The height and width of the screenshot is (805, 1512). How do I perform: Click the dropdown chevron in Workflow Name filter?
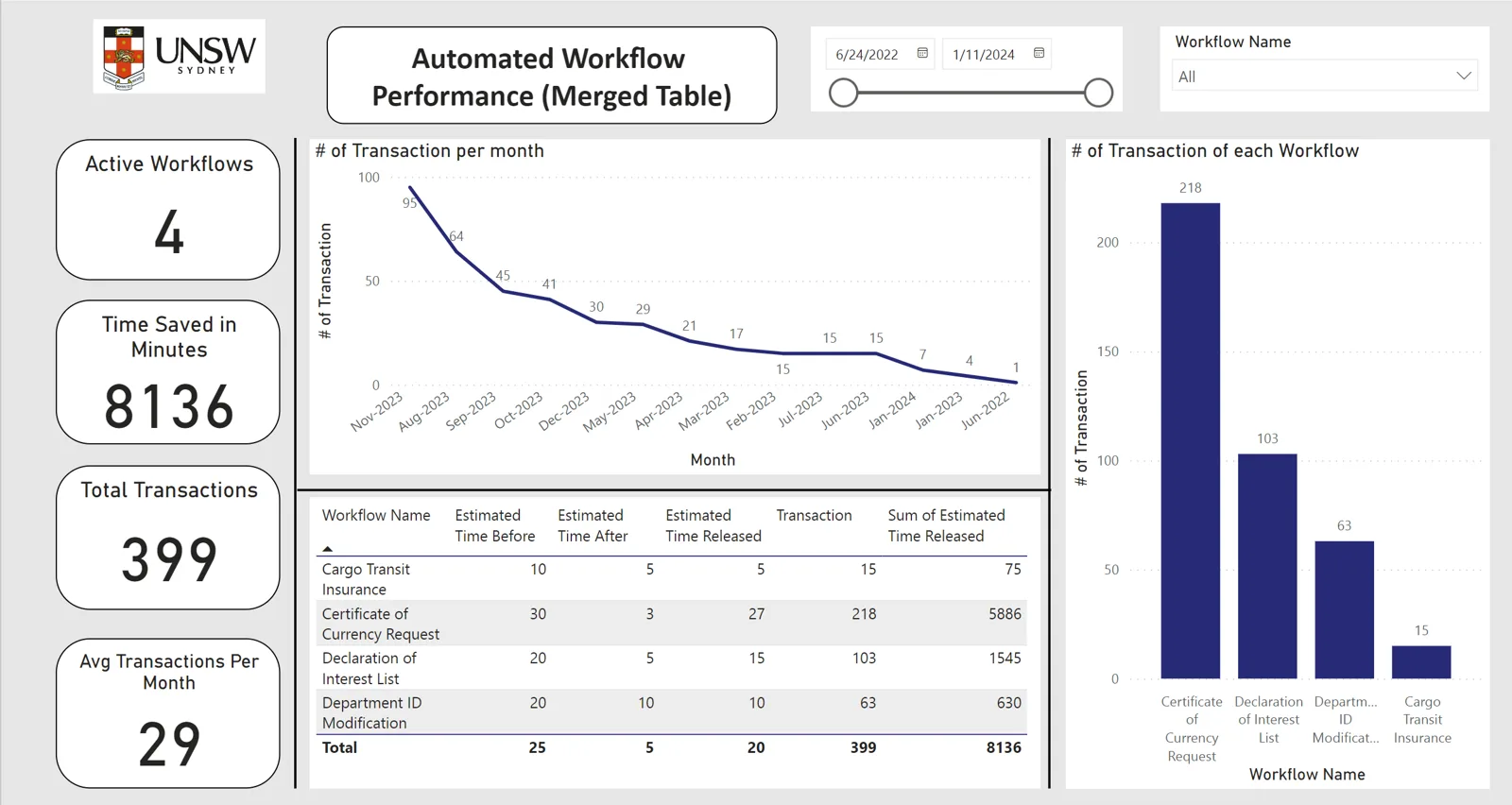[1464, 76]
